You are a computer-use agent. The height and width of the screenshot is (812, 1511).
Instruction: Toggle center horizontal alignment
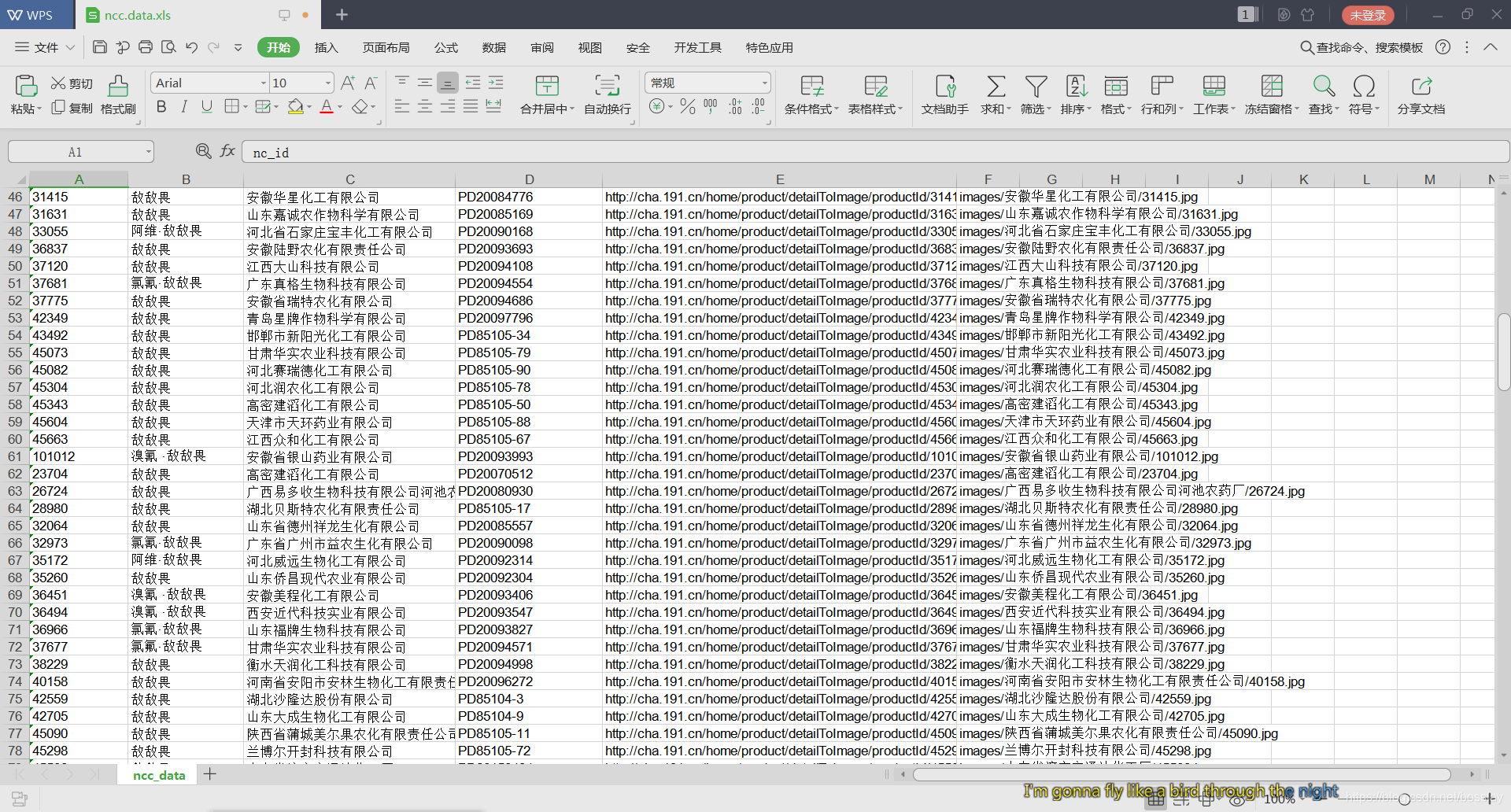click(425, 106)
